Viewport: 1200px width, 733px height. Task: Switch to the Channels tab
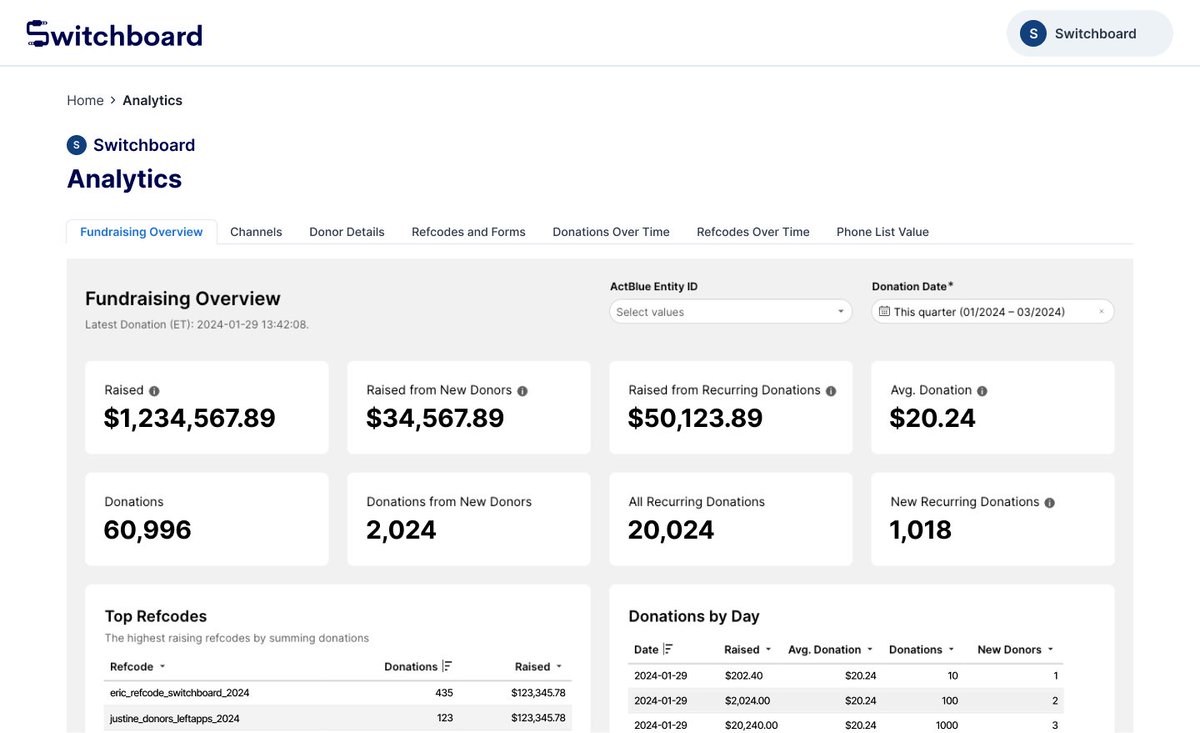tap(256, 231)
